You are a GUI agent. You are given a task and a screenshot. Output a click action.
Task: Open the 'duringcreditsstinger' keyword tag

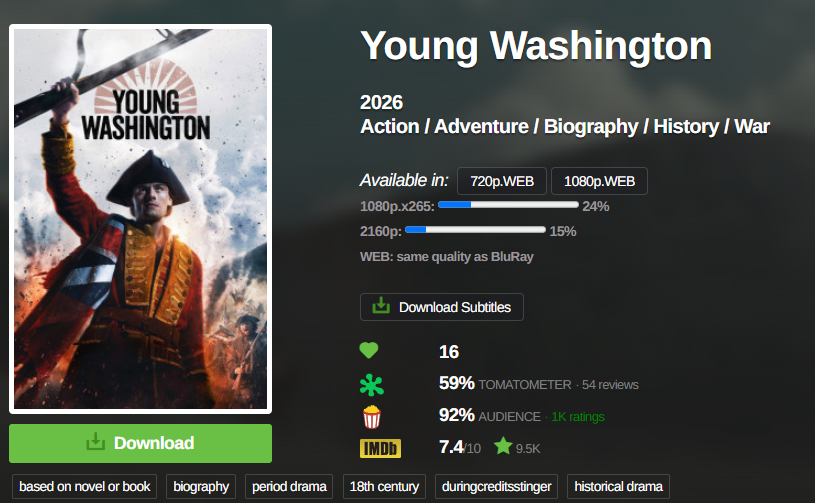496,486
